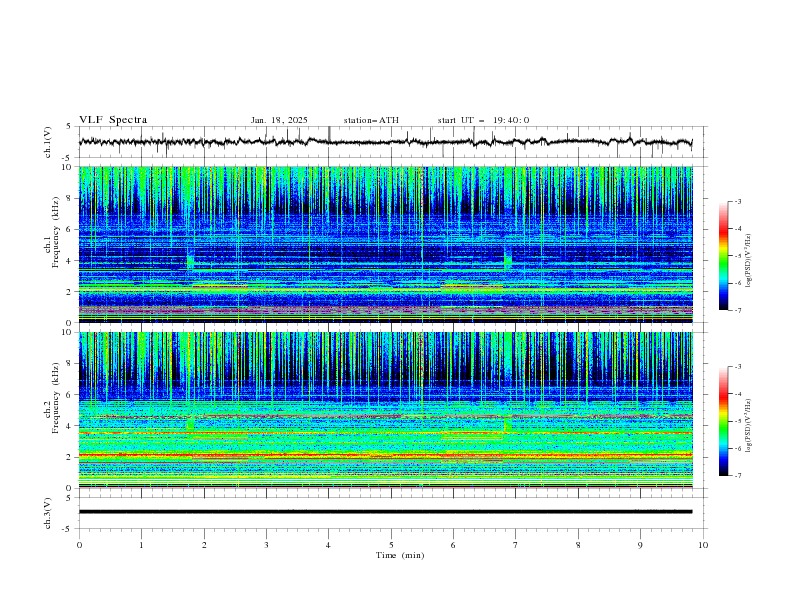The height and width of the screenshot is (612, 792).
Task: Click the "ch.3(V)" waveform axis label
Action: (48, 513)
